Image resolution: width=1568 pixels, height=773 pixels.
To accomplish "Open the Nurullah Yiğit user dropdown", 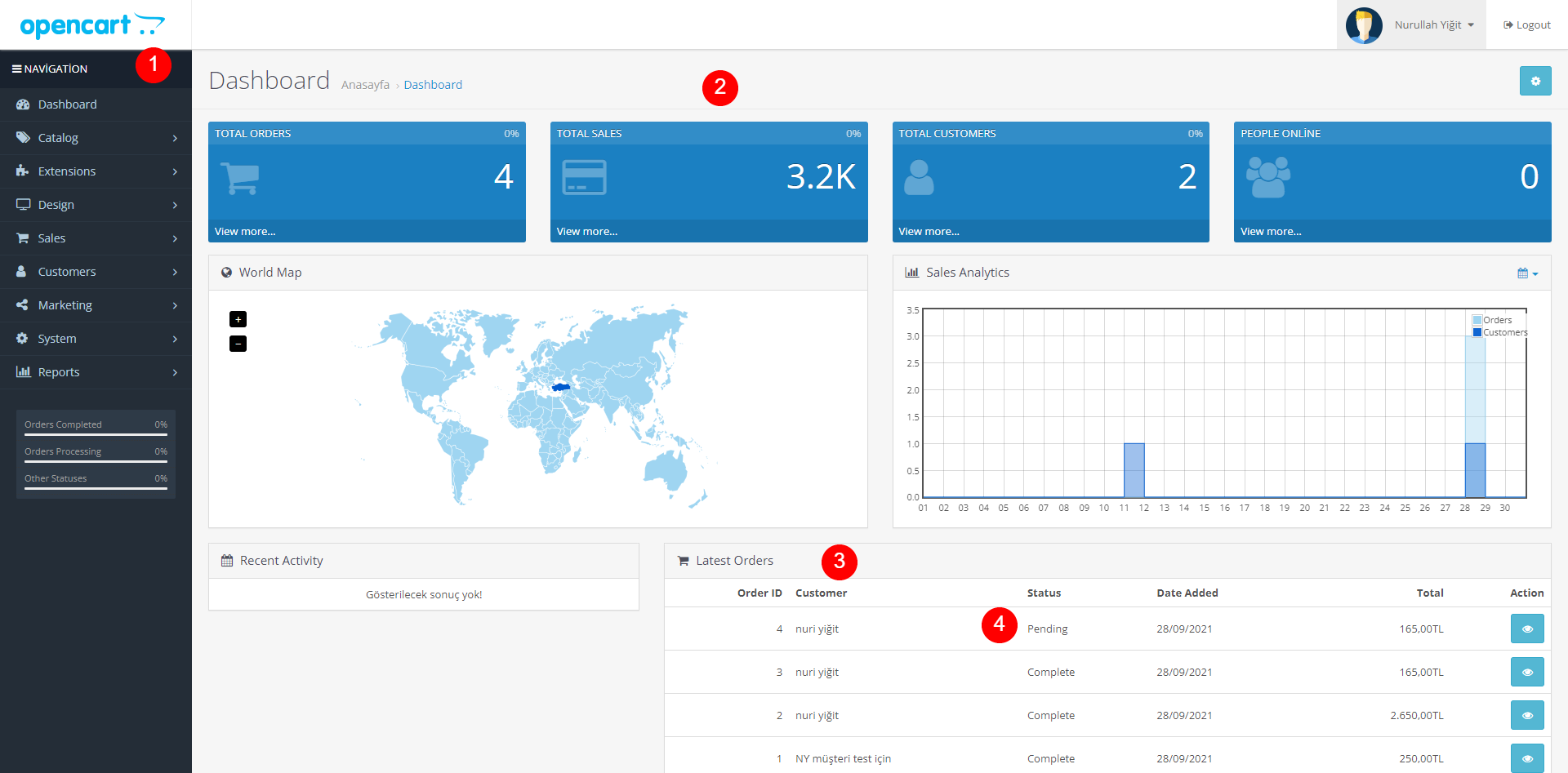I will point(1433,25).
